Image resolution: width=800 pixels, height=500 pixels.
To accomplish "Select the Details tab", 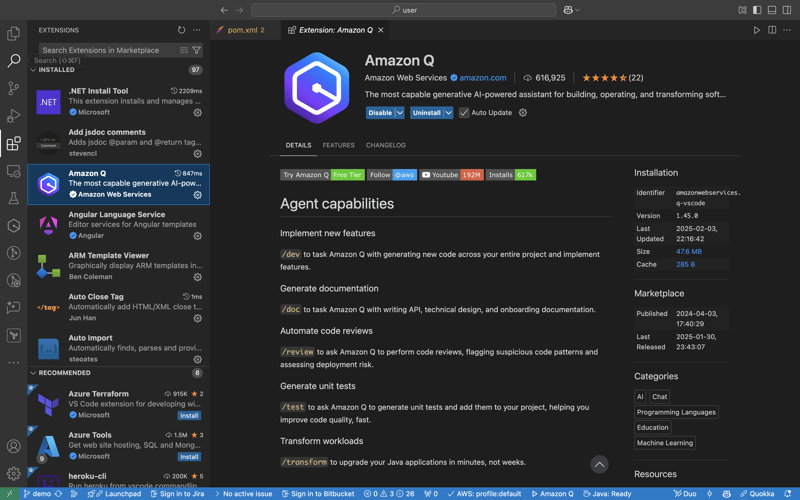I will coord(298,145).
